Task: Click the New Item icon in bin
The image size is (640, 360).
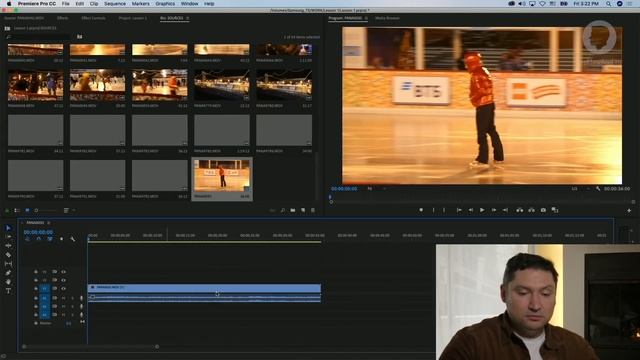Action: pyautogui.click(x=303, y=210)
